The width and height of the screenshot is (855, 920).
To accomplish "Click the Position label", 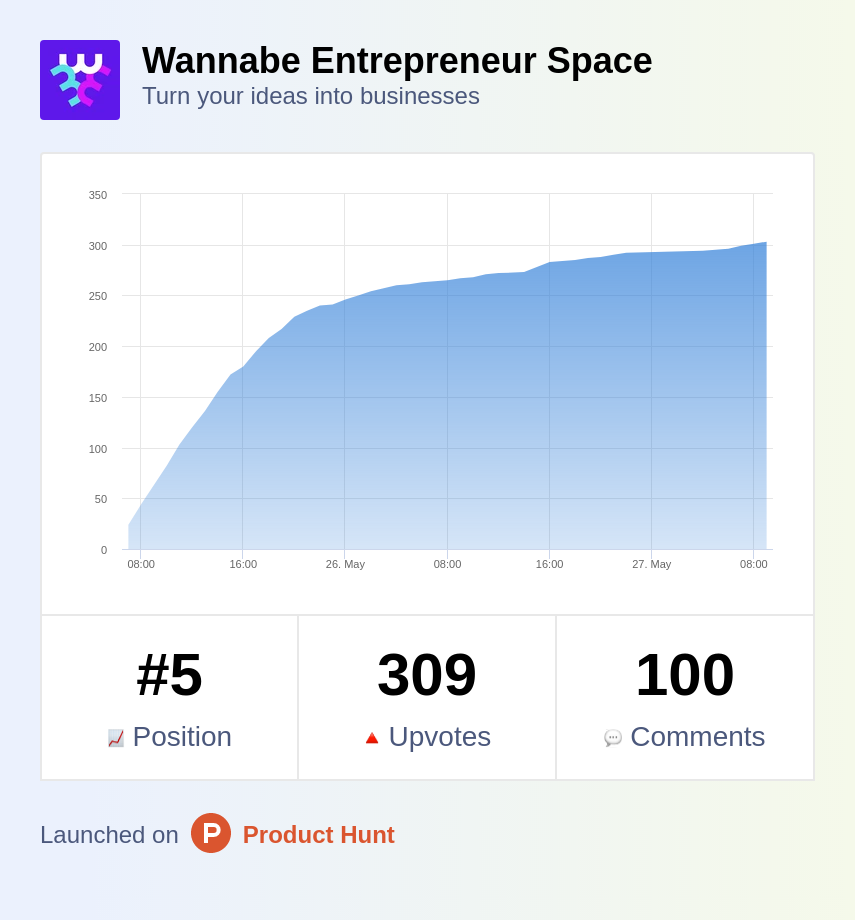I will coord(182,737).
